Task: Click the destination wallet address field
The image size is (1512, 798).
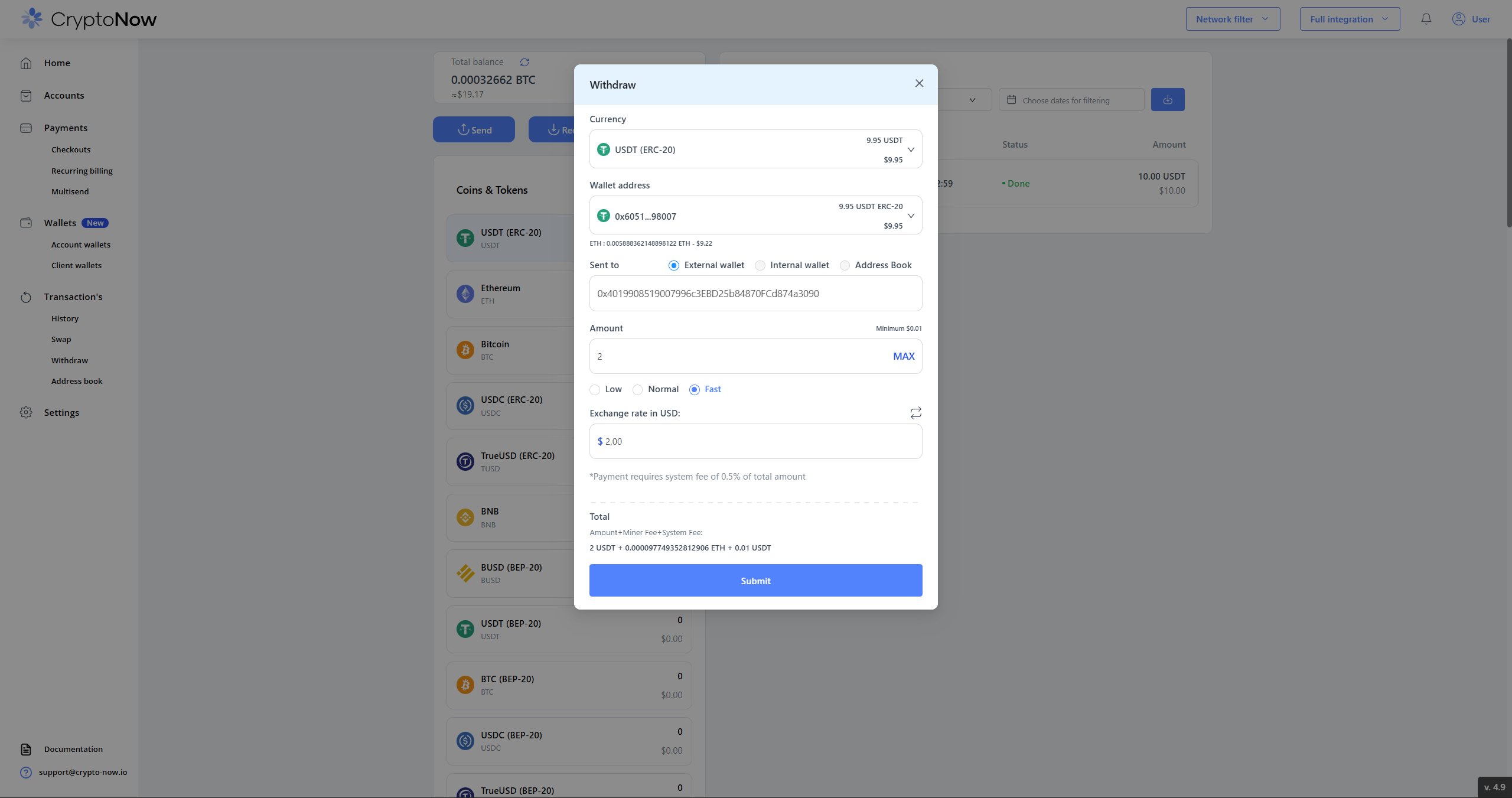Action: [755, 294]
